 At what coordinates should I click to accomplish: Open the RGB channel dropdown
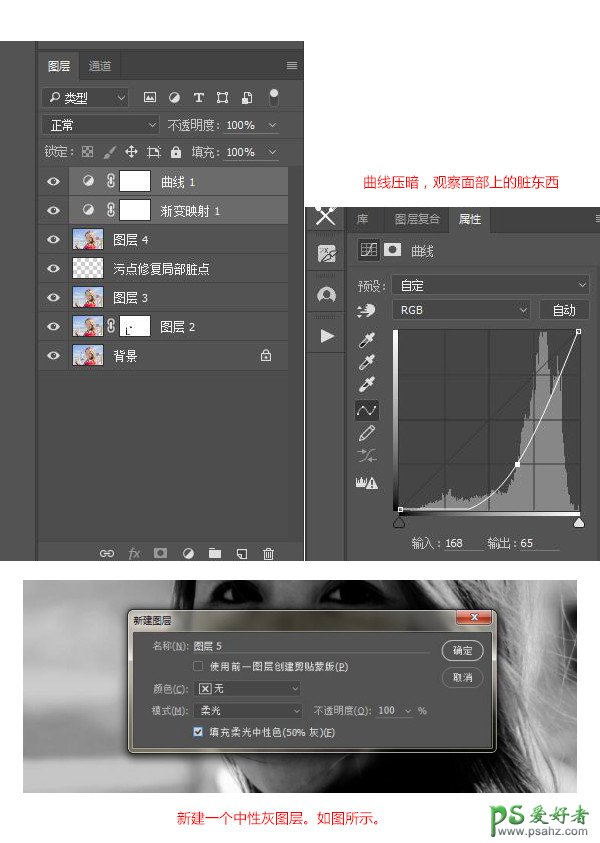click(x=461, y=310)
